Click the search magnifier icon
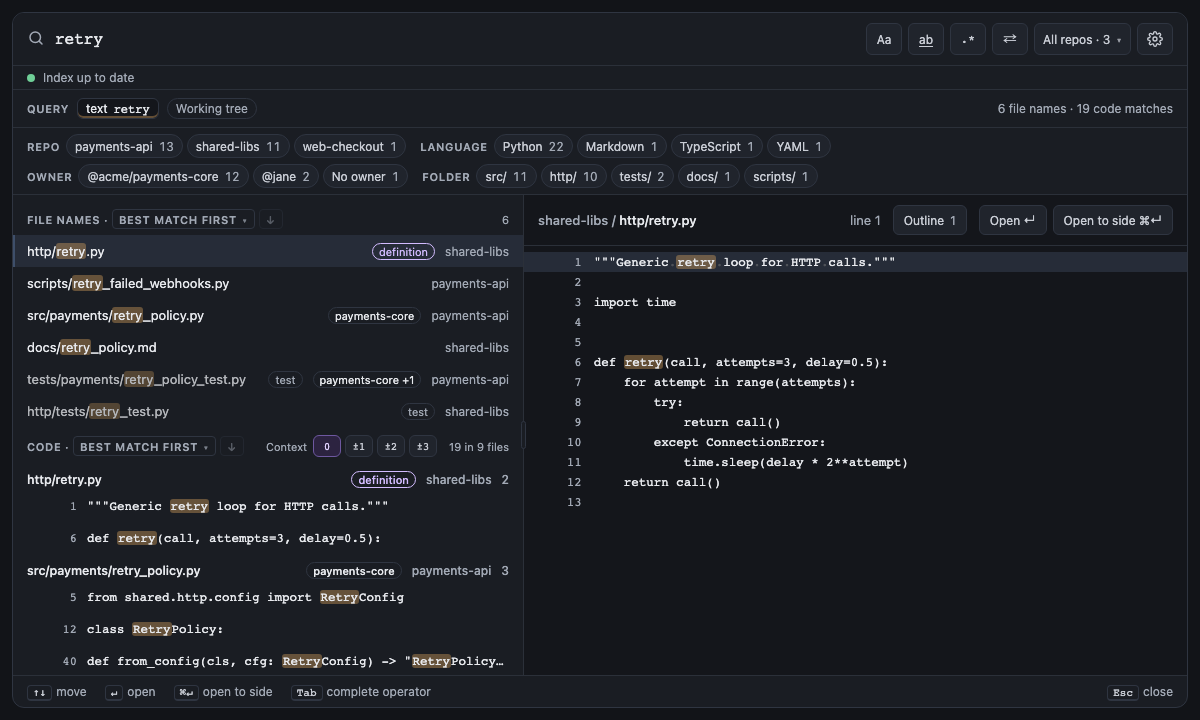Image resolution: width=1200 pixels, height=720 pixels. pyautogui.click(x=36, y=39)
